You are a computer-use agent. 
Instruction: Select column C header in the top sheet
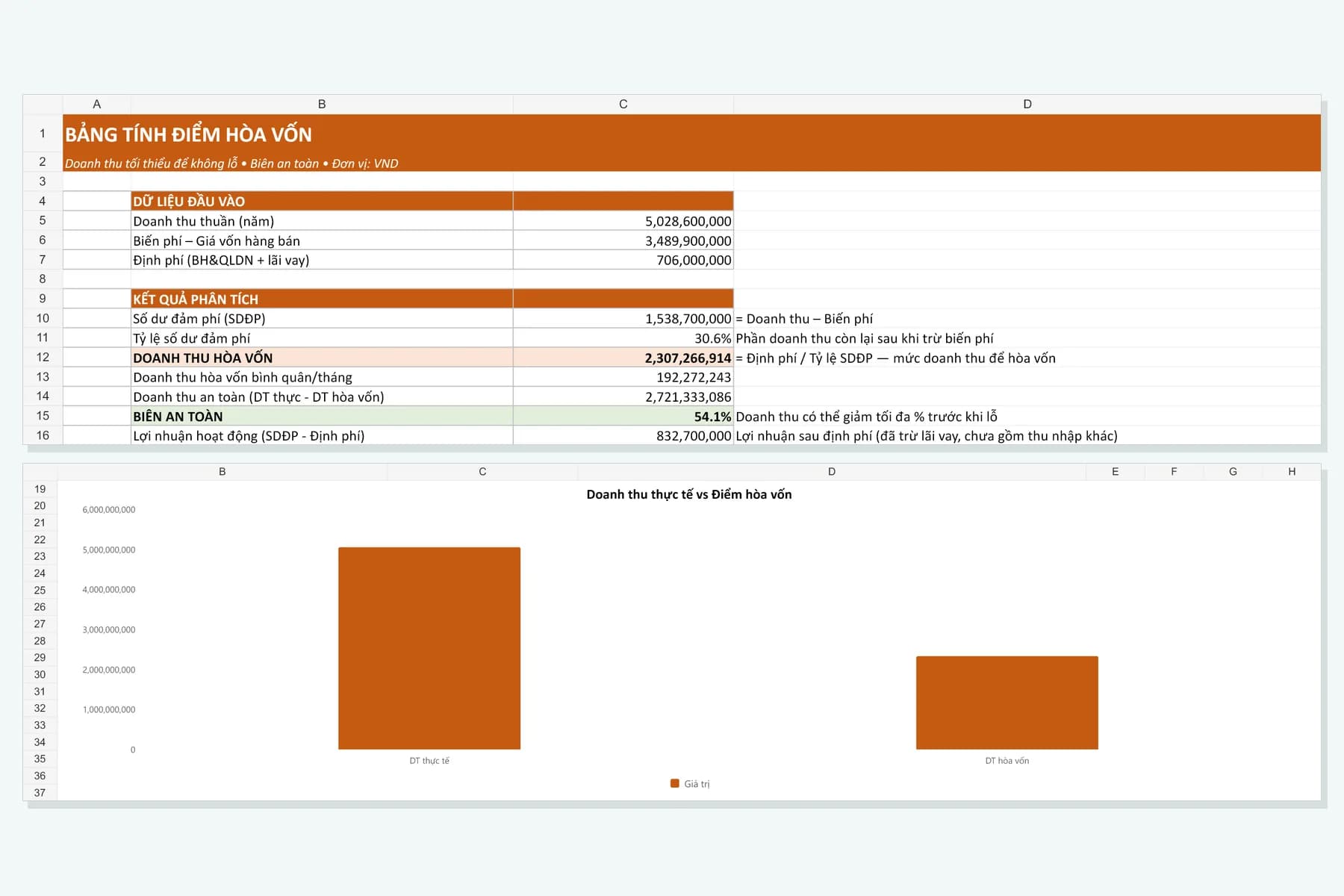click(x=623, y=105)
